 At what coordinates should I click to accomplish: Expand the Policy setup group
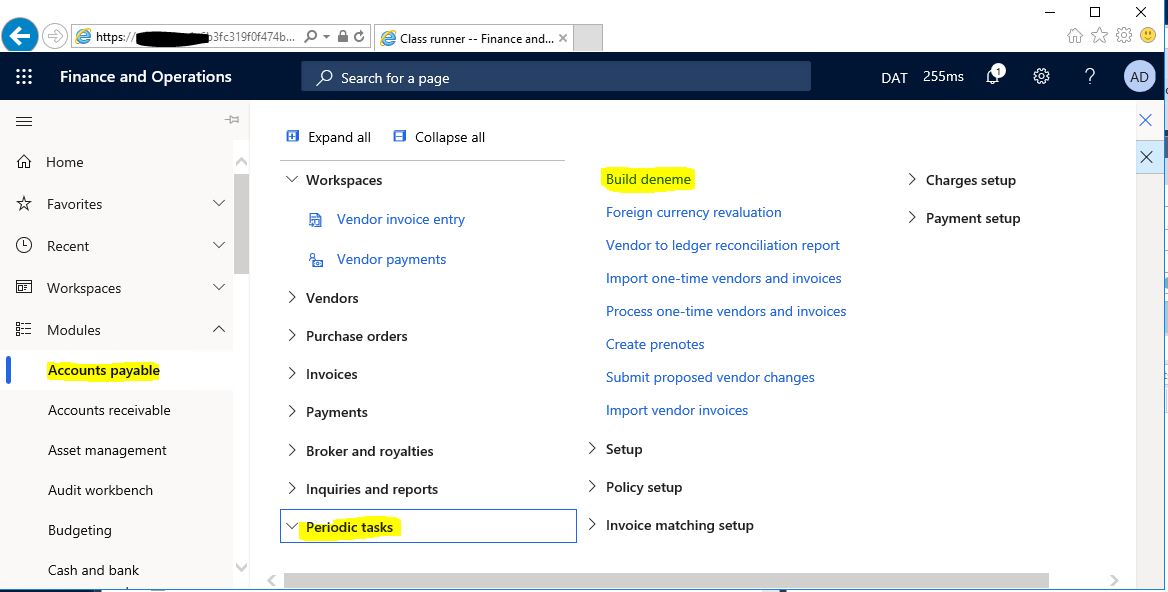[592, 486]
